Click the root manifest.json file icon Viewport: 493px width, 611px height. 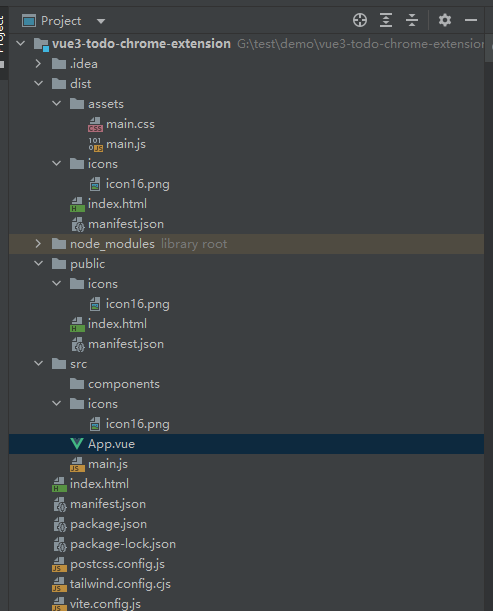[60, 505]
